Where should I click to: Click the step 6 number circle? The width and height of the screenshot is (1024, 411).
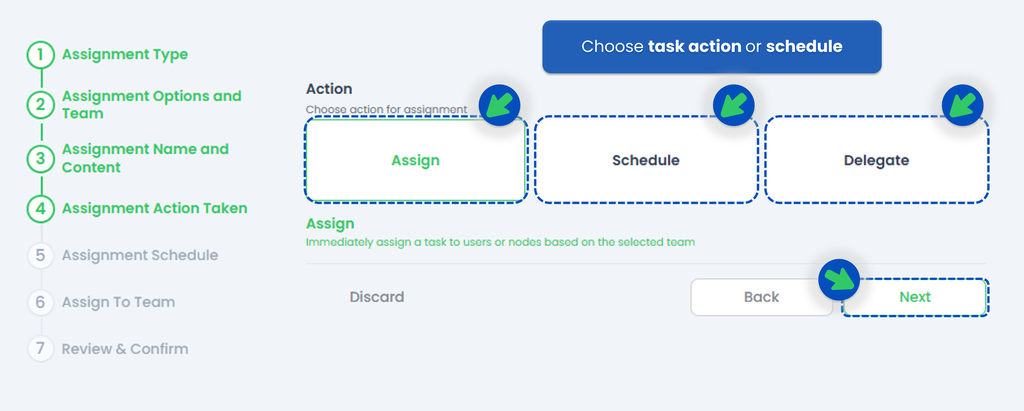click(40, 302)
